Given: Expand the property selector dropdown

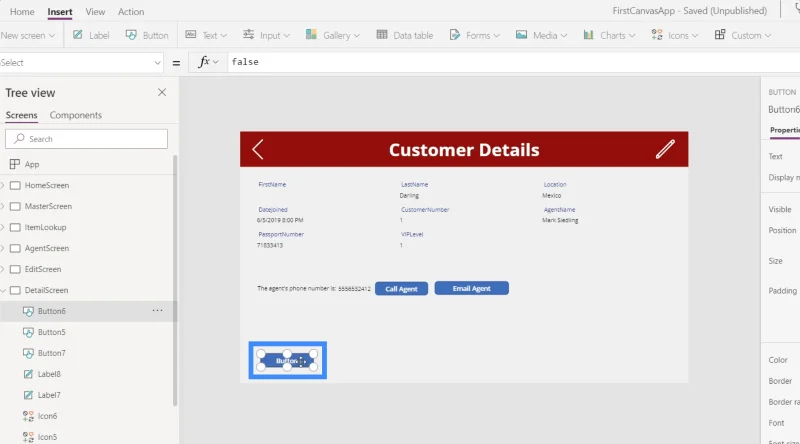Looking at the screenshot, I should [x=157, y=63].
